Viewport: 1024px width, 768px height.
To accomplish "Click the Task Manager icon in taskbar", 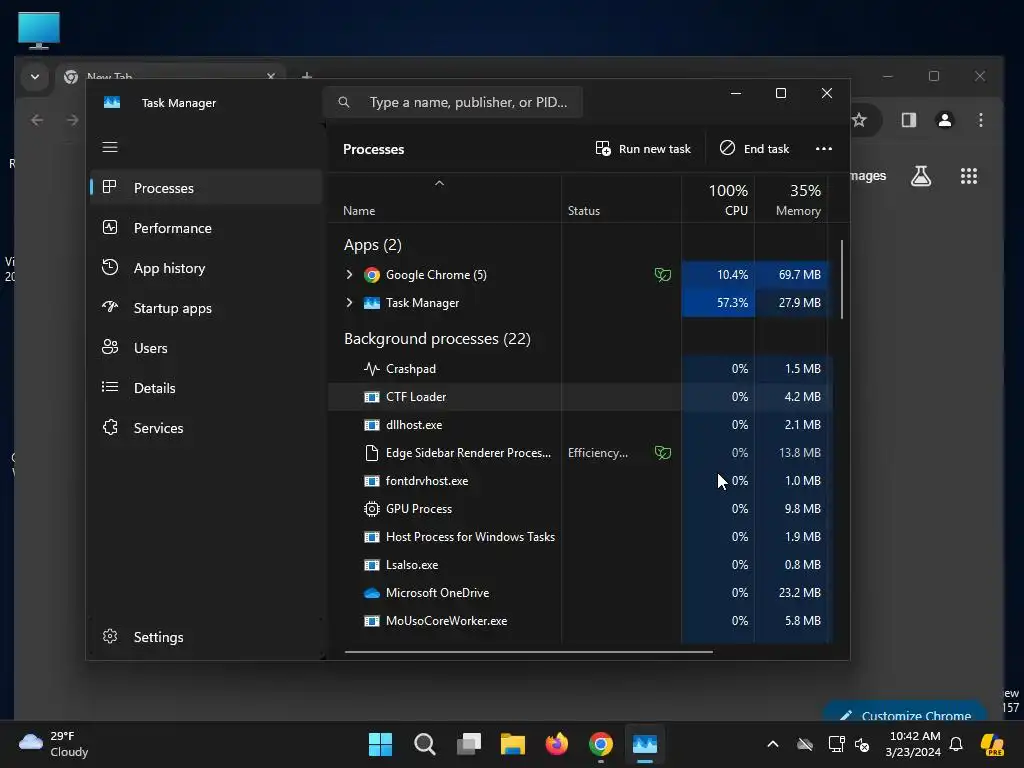I will coord(645,744).
